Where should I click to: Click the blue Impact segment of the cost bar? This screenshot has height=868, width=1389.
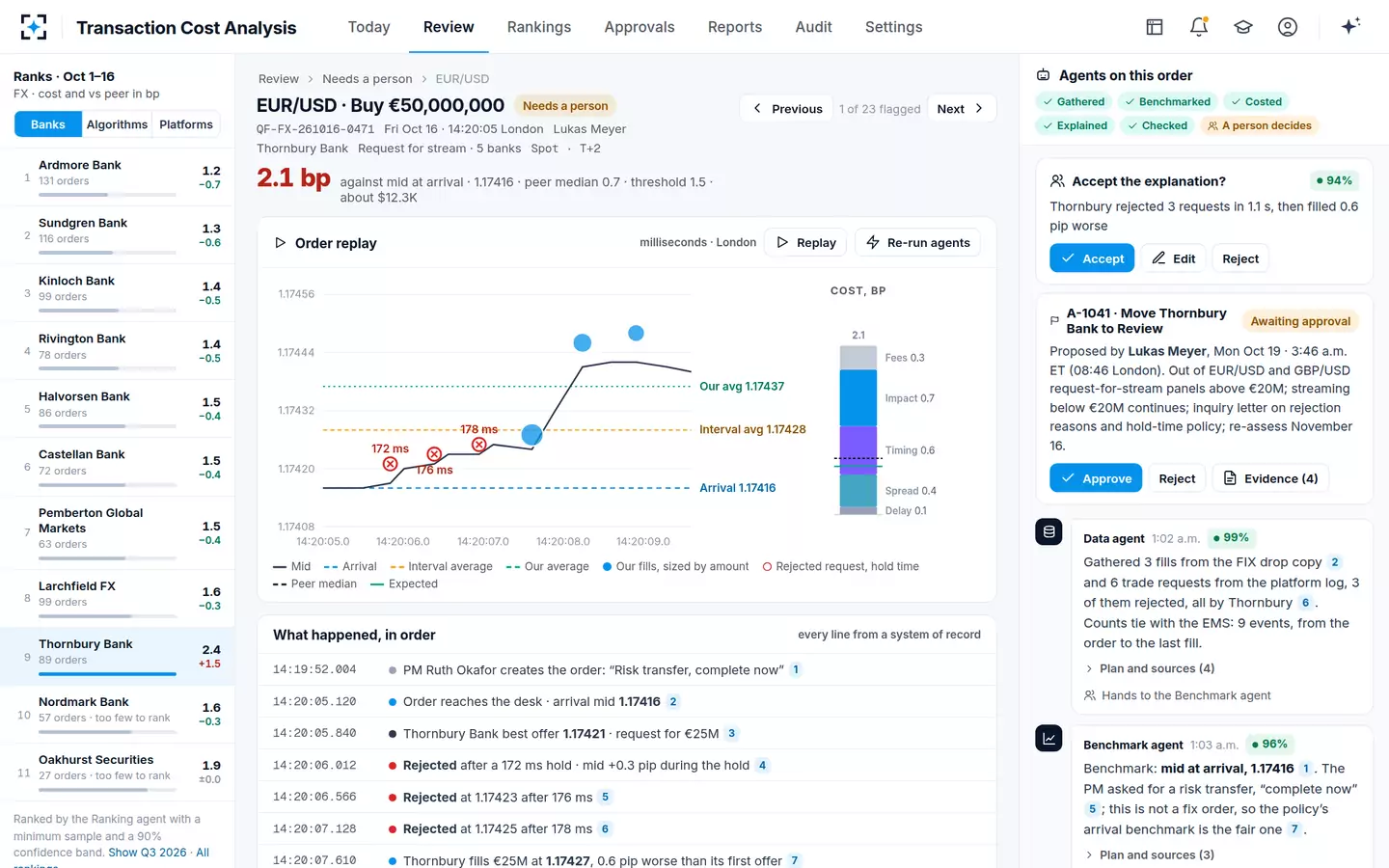point(858,397)
